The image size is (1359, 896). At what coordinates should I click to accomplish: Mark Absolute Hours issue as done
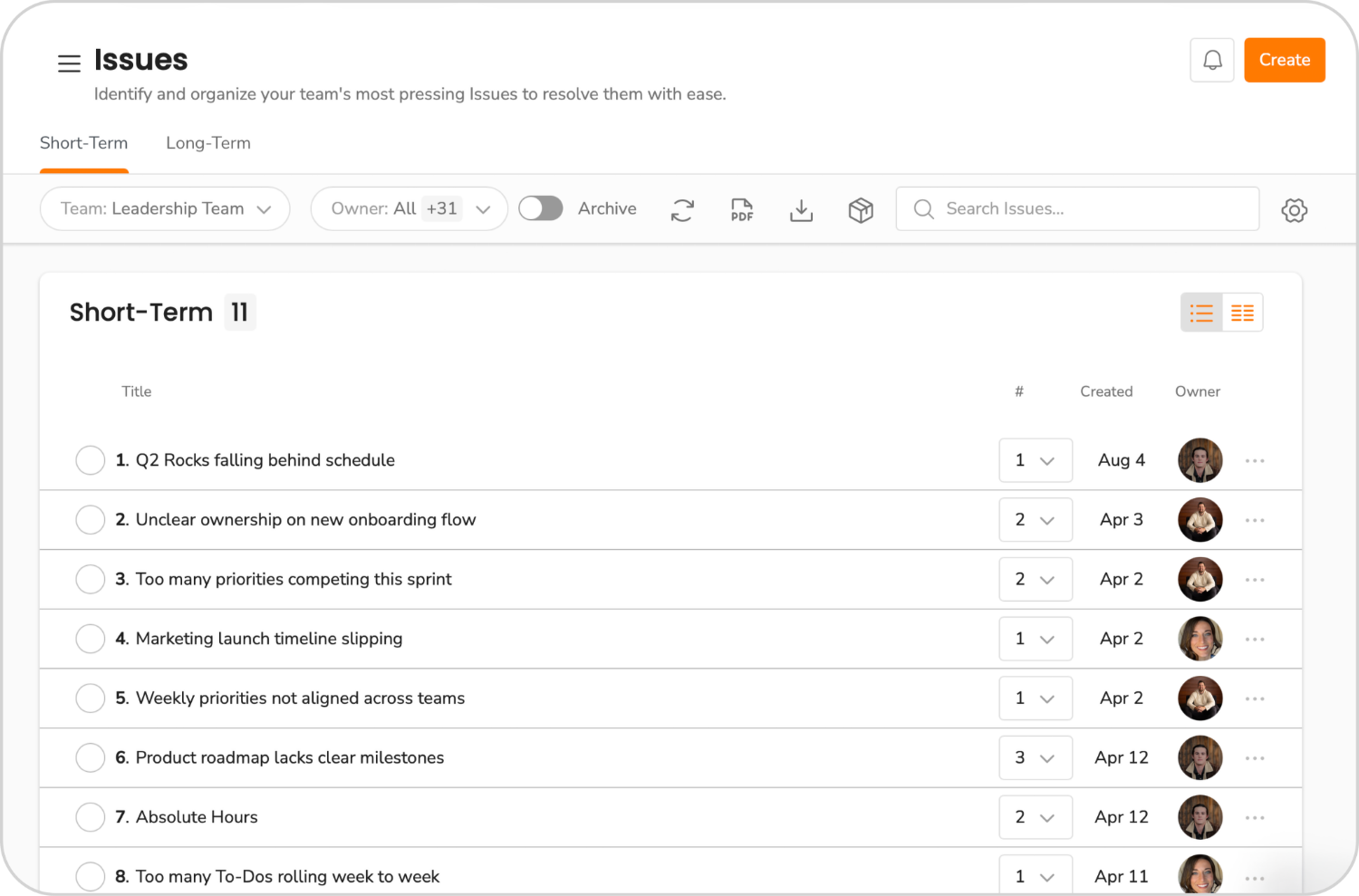pos(91,816)
